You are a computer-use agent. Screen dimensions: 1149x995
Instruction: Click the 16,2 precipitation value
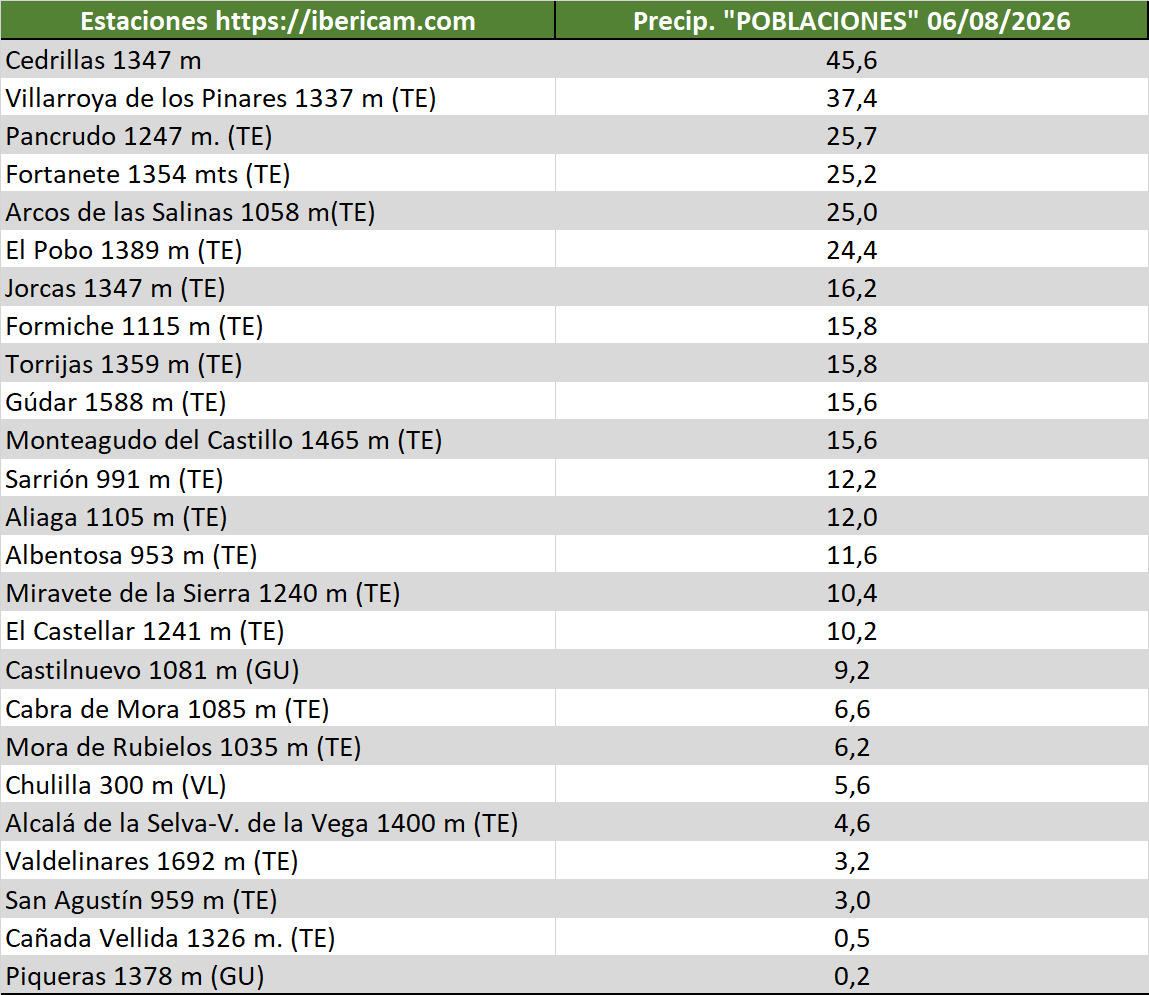[851, 289]
